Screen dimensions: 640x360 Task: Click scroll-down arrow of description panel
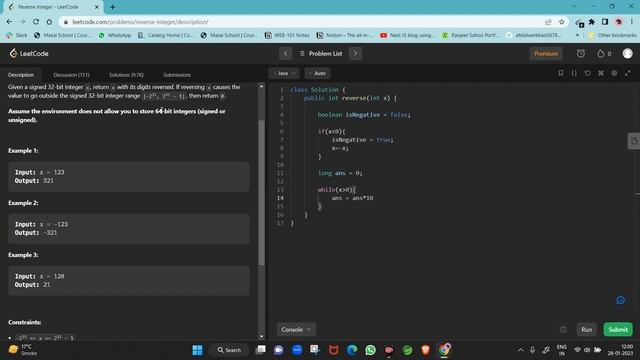pyautogui.click(x=261, y=336)
